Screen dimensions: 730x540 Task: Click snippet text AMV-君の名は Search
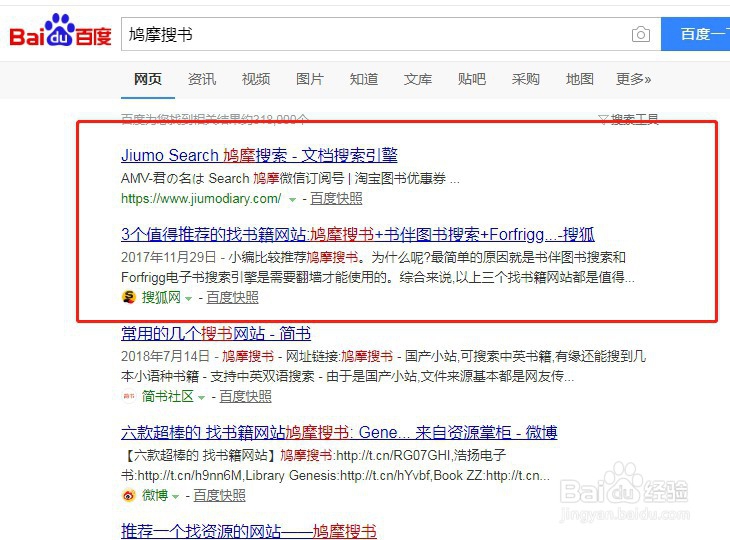(185, 178)
